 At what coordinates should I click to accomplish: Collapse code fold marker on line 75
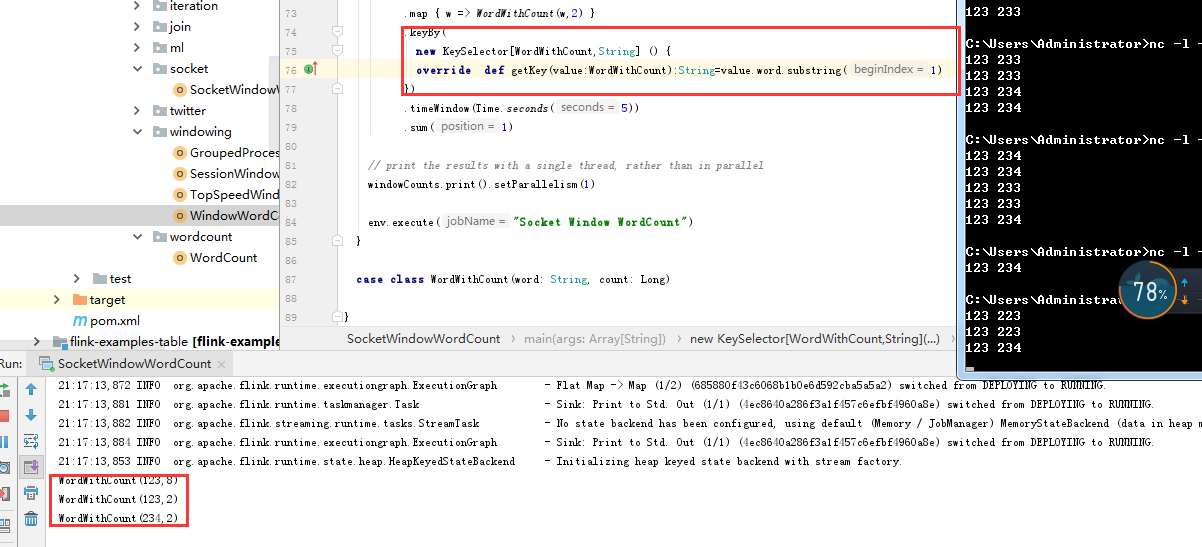click(x=338, y=50)
